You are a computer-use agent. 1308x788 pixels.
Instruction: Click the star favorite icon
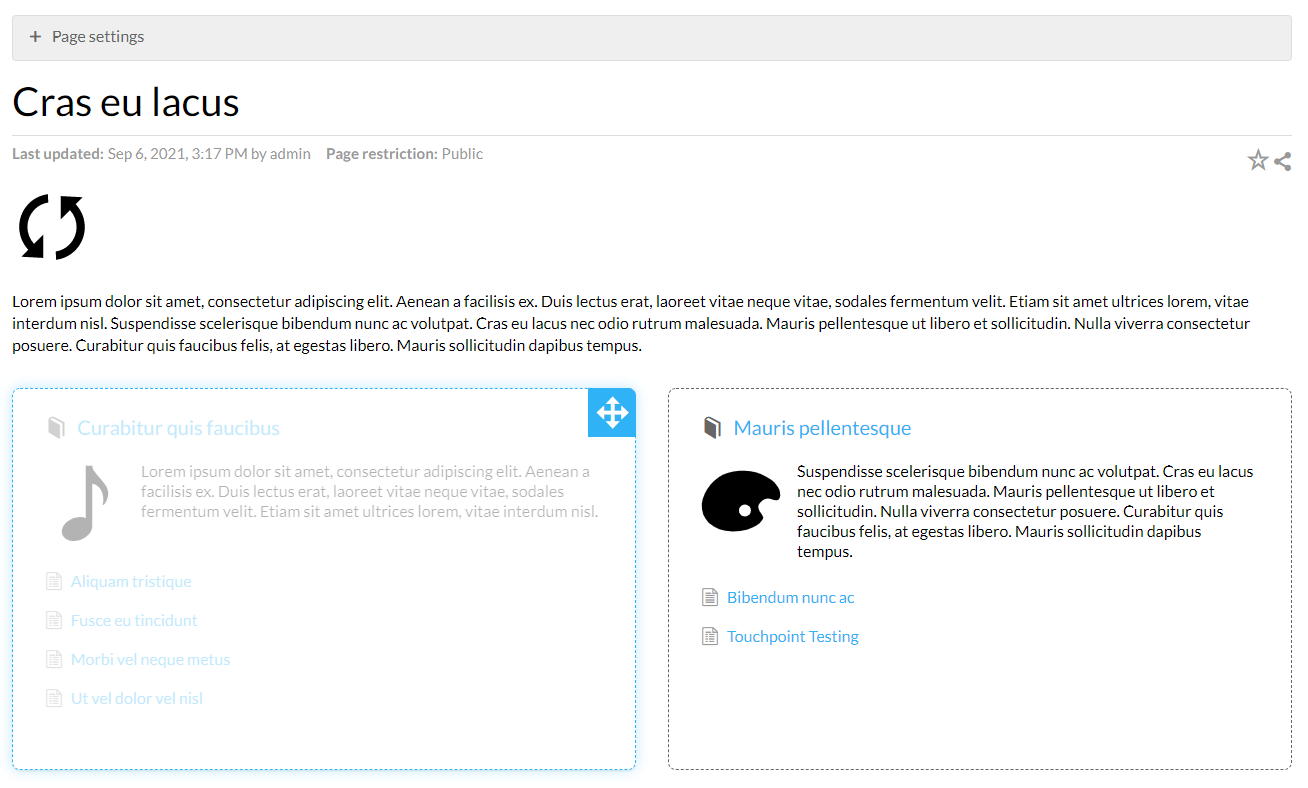click(1258, 160)
